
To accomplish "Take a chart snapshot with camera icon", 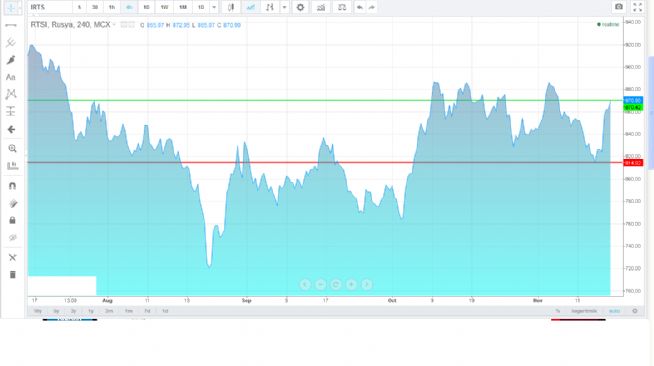I will point(619,7).
